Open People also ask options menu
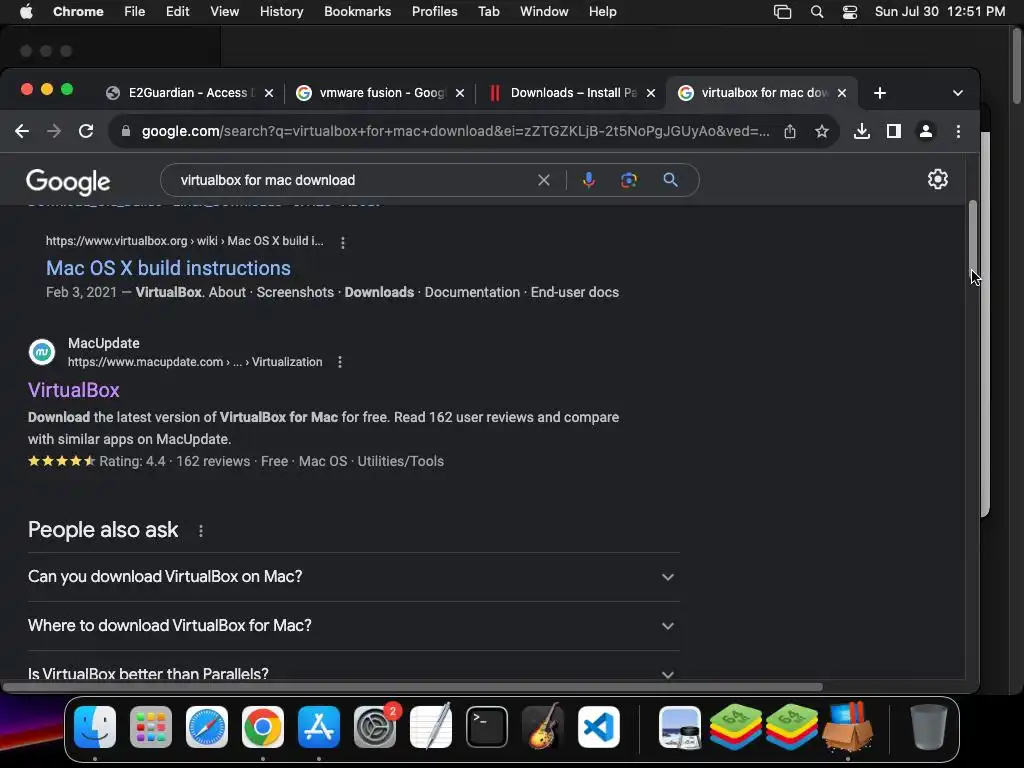 coord(200,531)
